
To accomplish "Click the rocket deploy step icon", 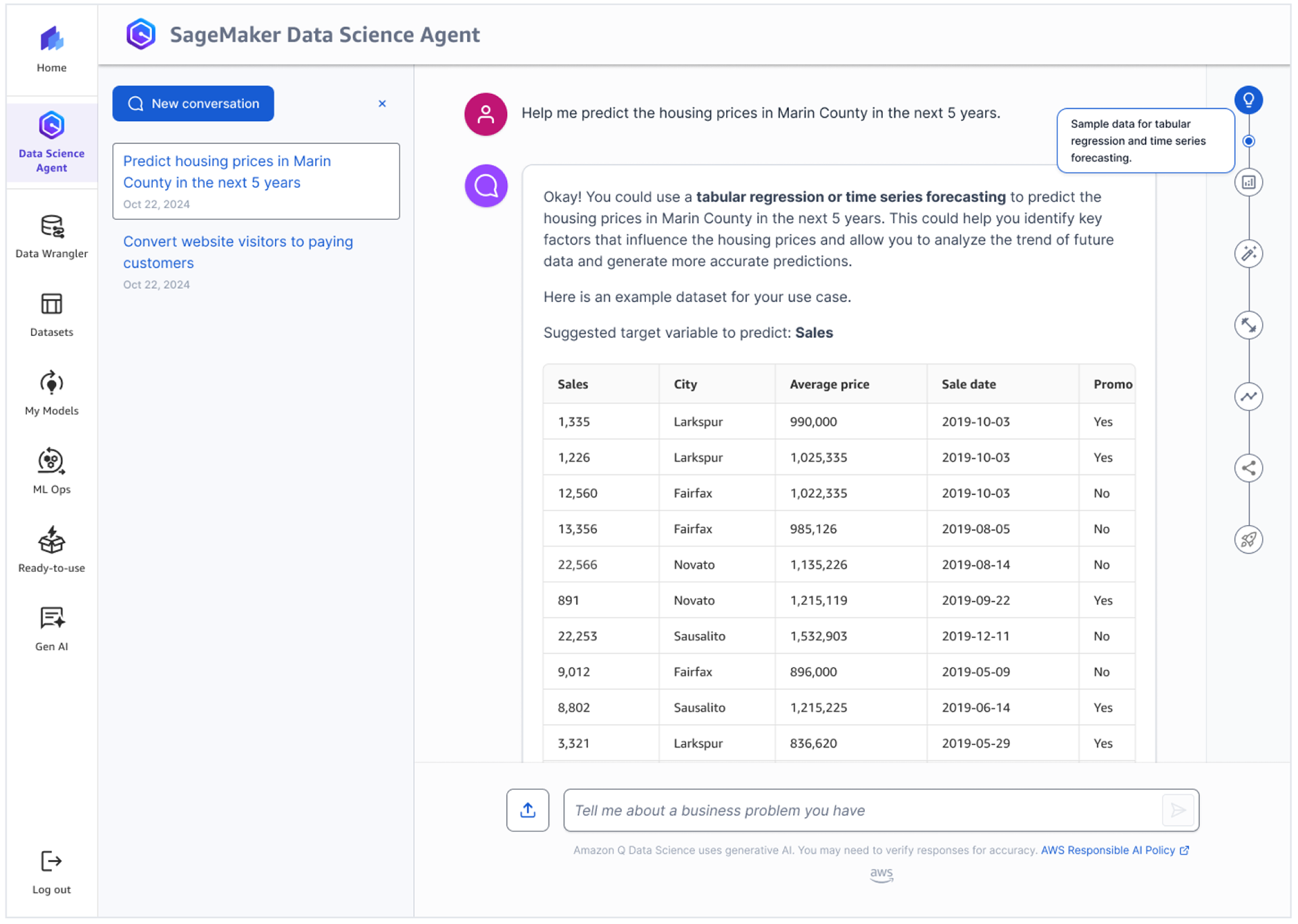I will coord(1248,539).
